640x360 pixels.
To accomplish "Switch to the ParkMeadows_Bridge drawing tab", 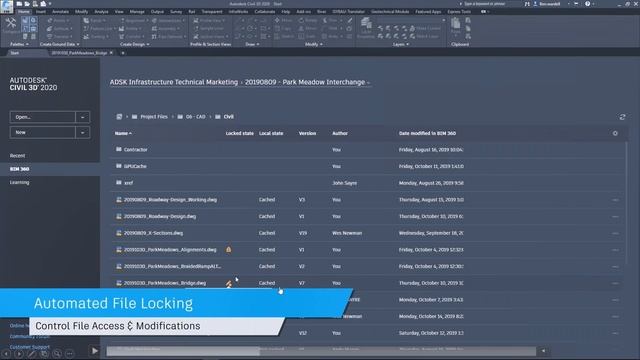I will (x=79, y=53).
